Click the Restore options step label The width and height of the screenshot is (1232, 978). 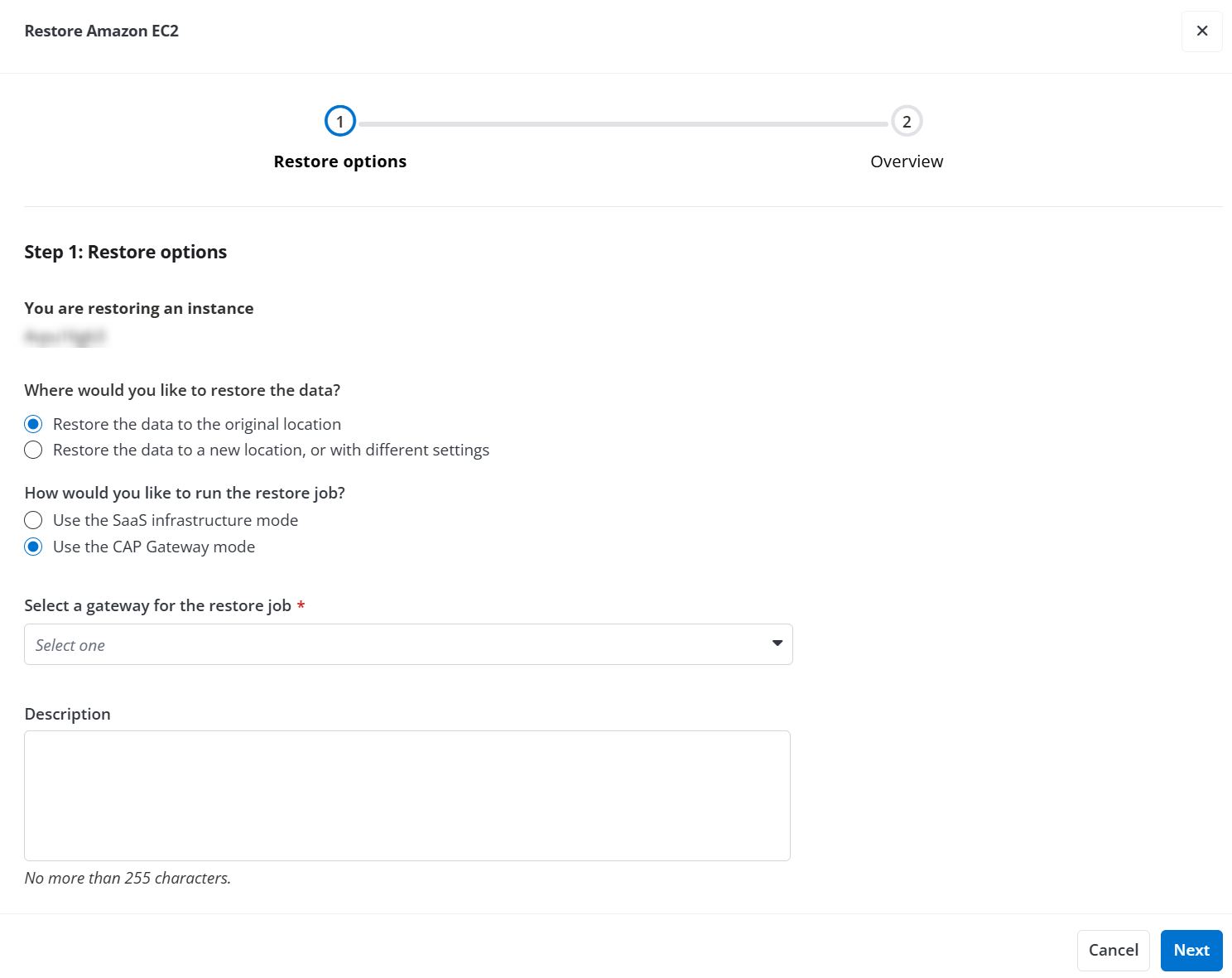[x=339, y=161]
